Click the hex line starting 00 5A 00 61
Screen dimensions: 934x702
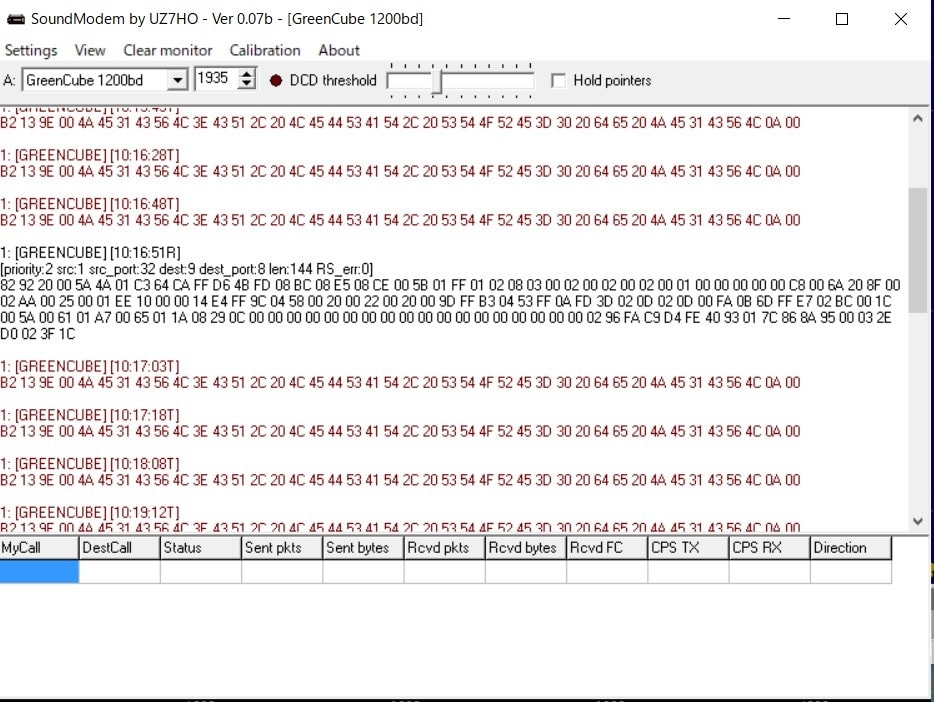coord(446,317)
